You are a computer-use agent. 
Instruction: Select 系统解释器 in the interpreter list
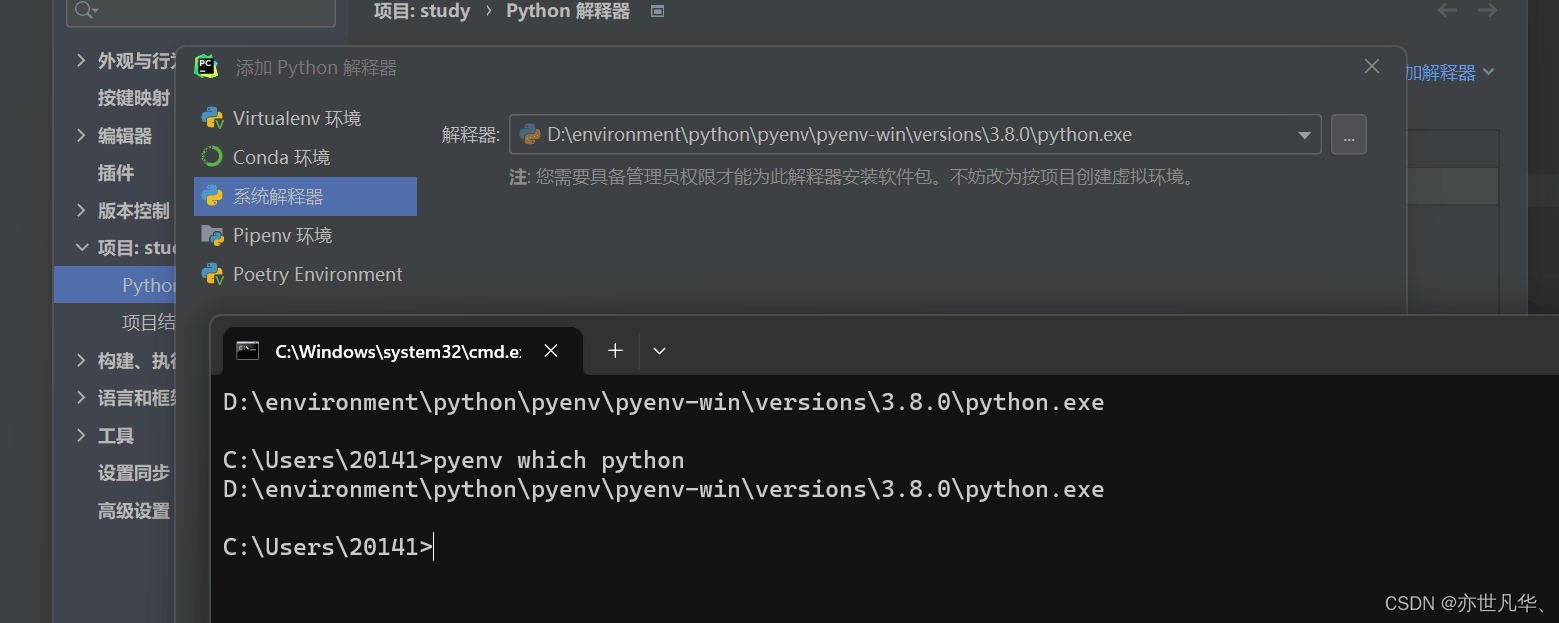[x=305, y=196]
